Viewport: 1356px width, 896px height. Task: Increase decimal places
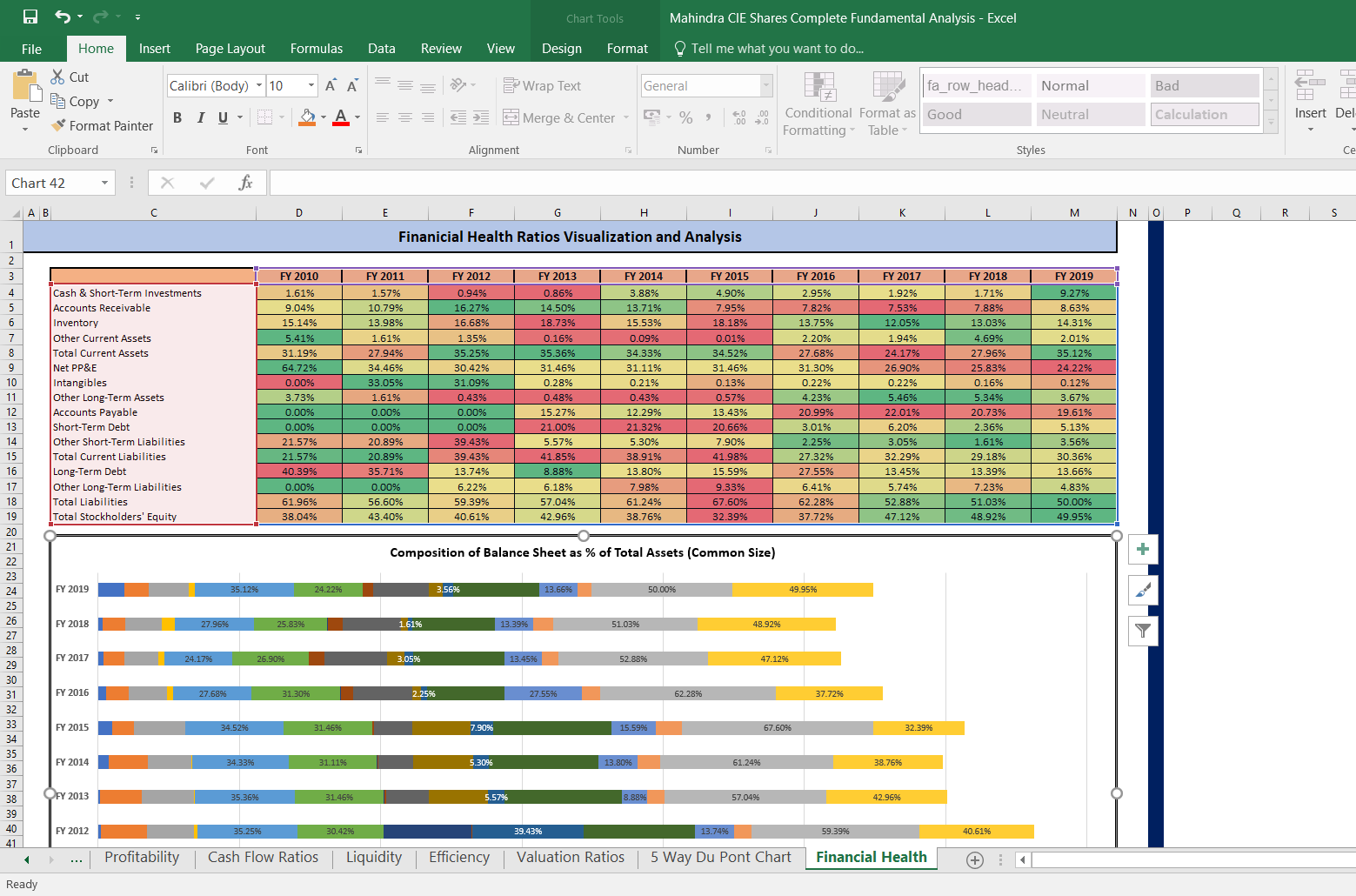(739, 117)
